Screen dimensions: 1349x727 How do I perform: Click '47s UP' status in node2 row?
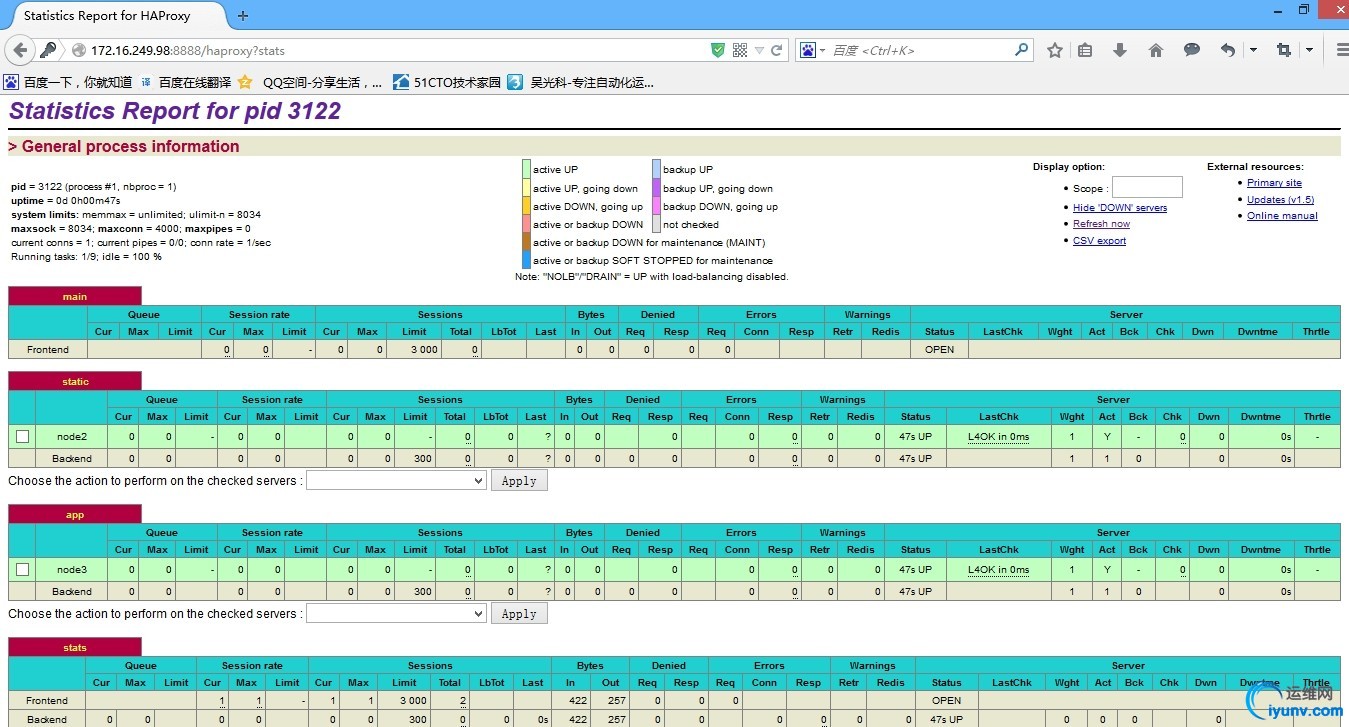point(915,437)
